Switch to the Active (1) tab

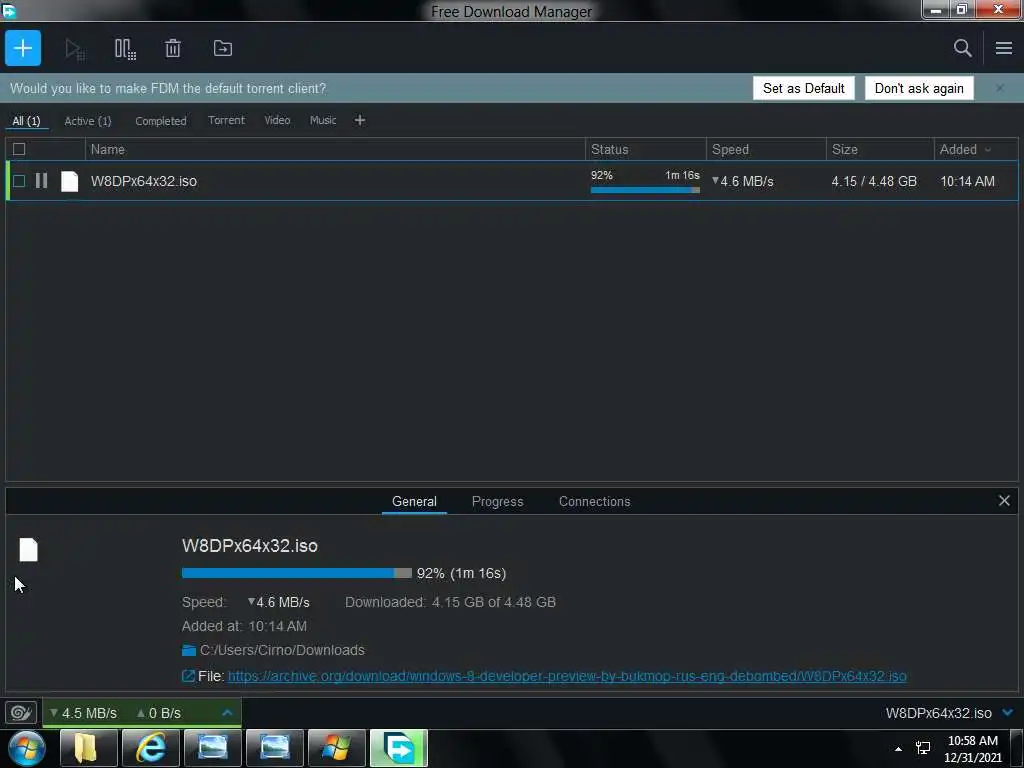[88, 121]
